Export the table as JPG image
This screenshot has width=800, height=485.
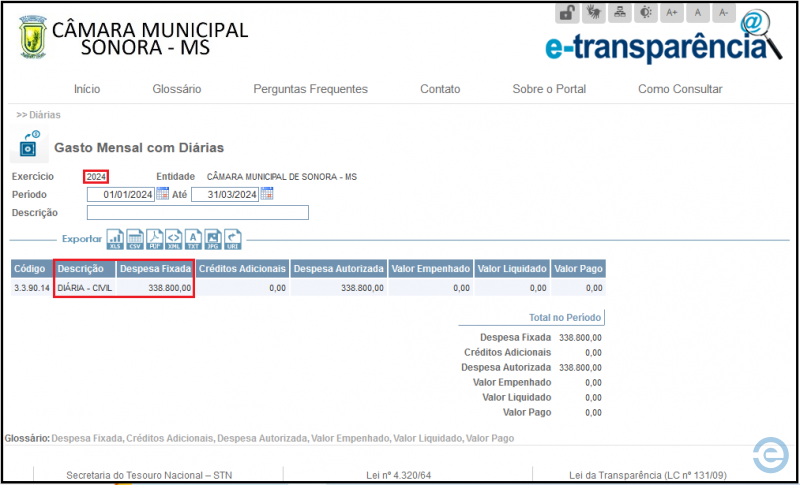(x=213, y=239)
